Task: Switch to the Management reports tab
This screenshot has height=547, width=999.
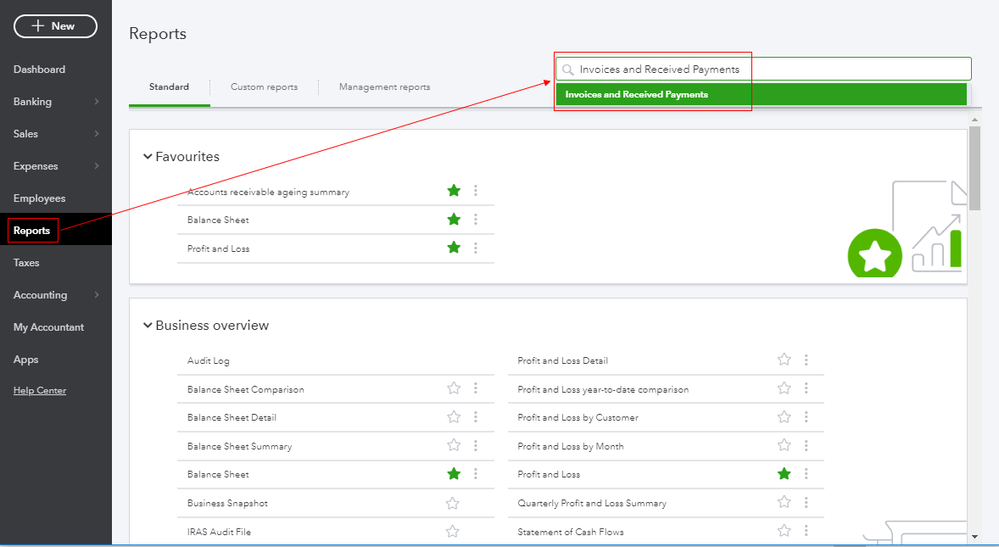Action: (x=384, y=87)
